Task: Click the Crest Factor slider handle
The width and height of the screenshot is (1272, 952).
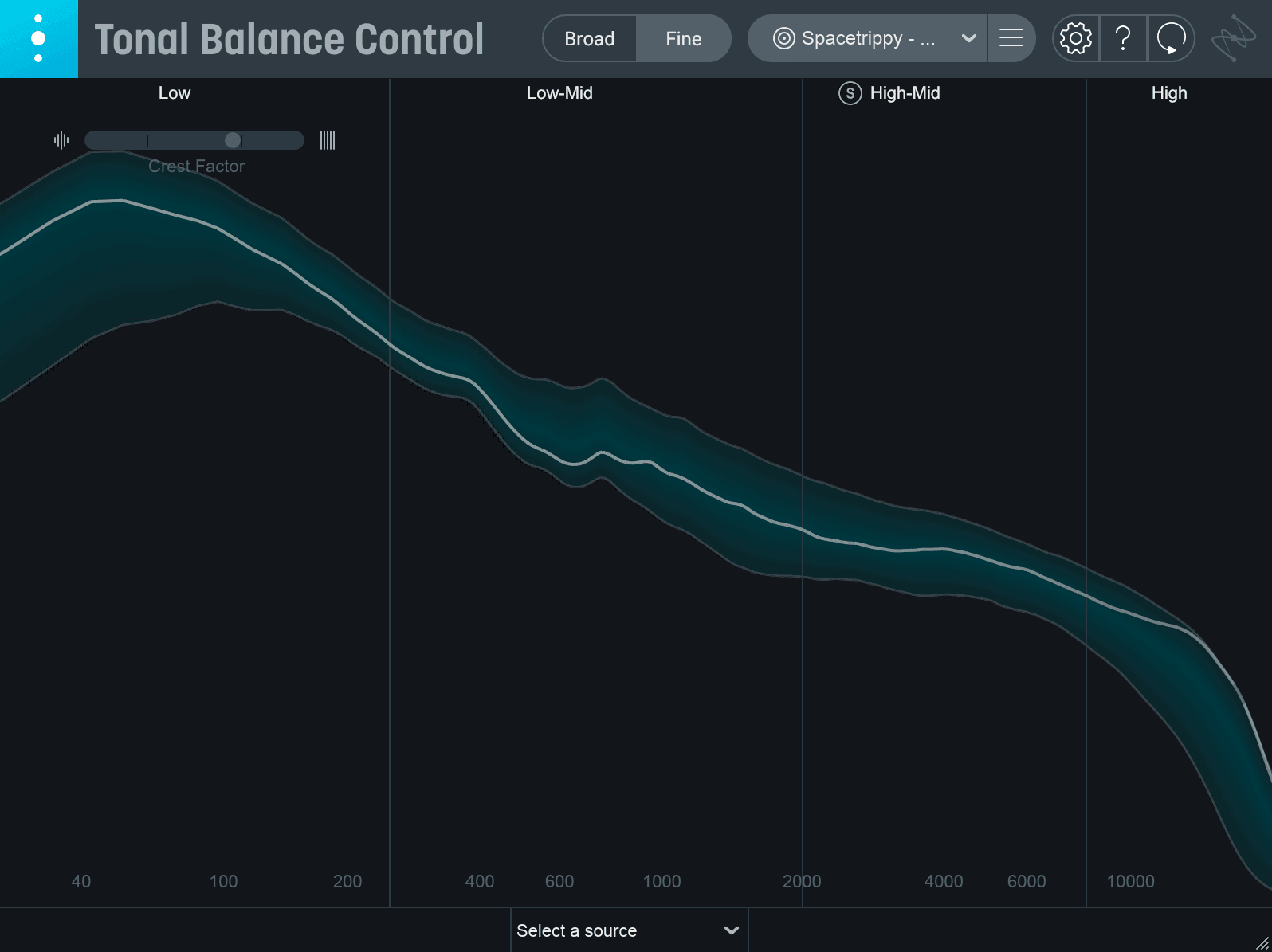Action: pyautogui.click(x=233, y=140)
